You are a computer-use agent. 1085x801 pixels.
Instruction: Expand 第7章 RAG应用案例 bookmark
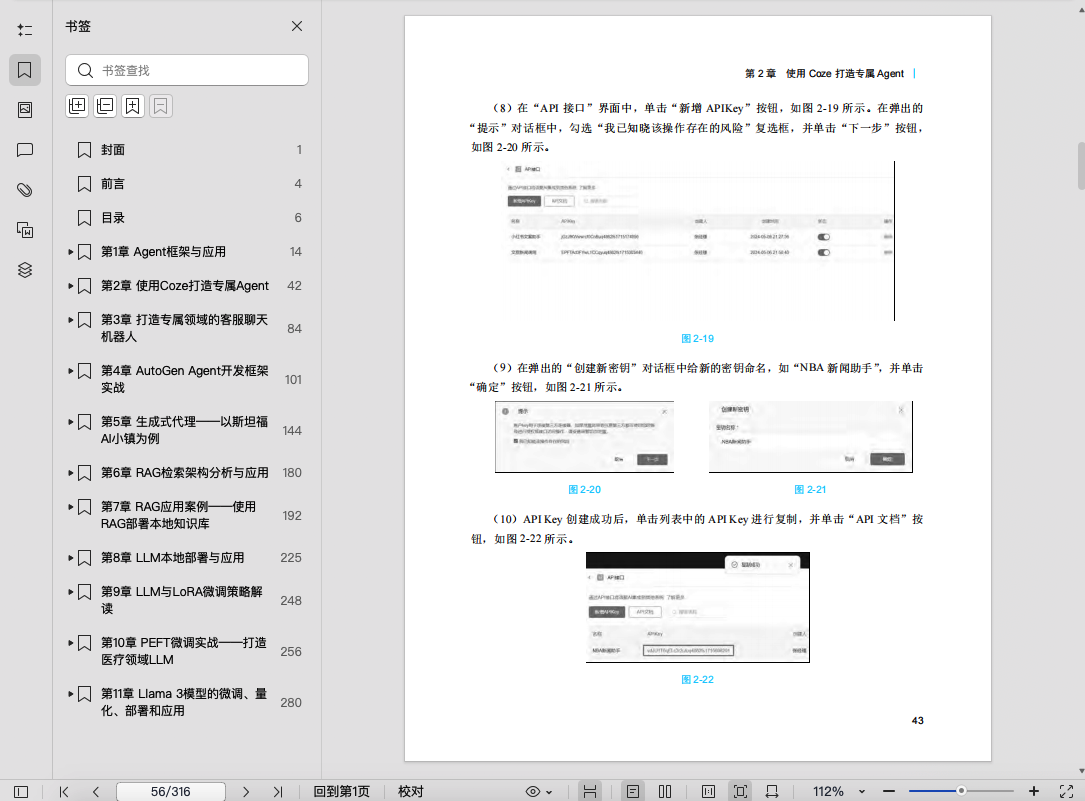click(x=71, y=506)
